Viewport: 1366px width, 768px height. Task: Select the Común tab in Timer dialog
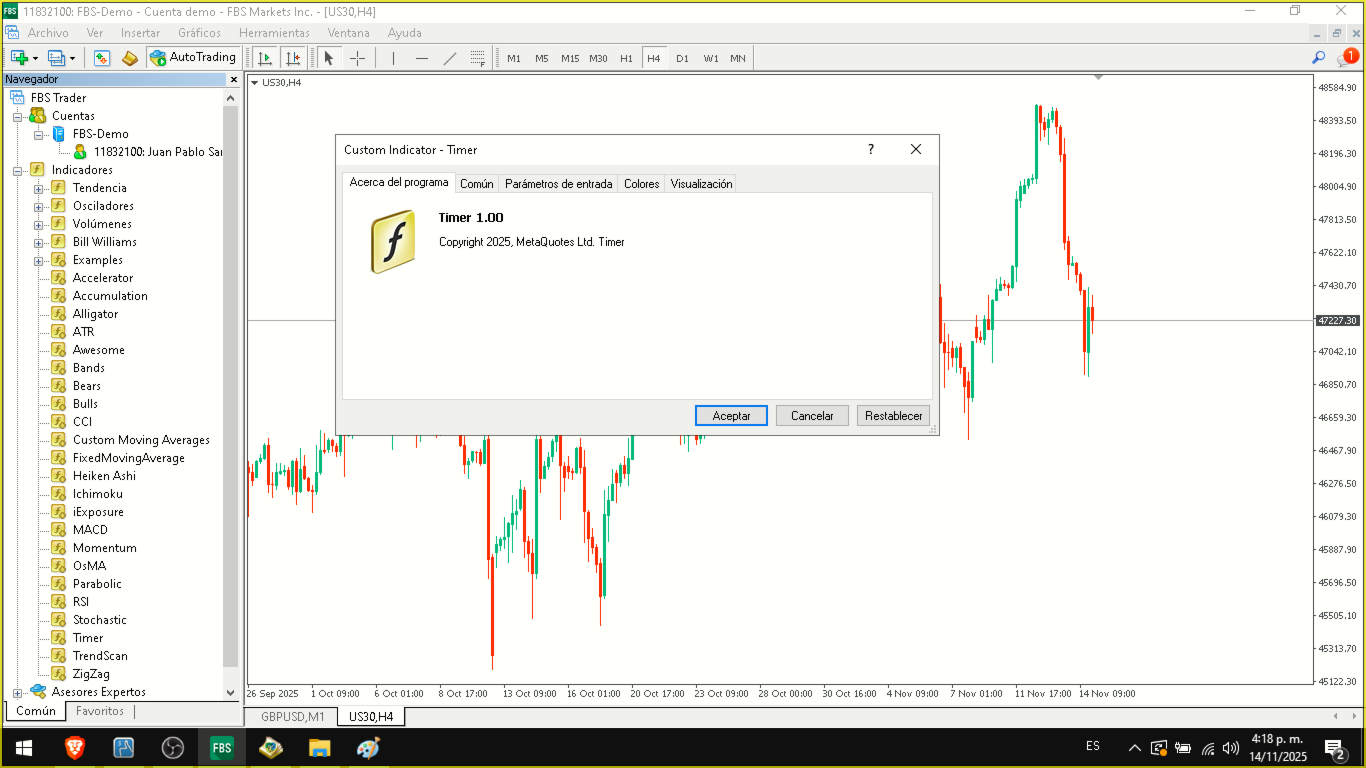coord(477,184)
